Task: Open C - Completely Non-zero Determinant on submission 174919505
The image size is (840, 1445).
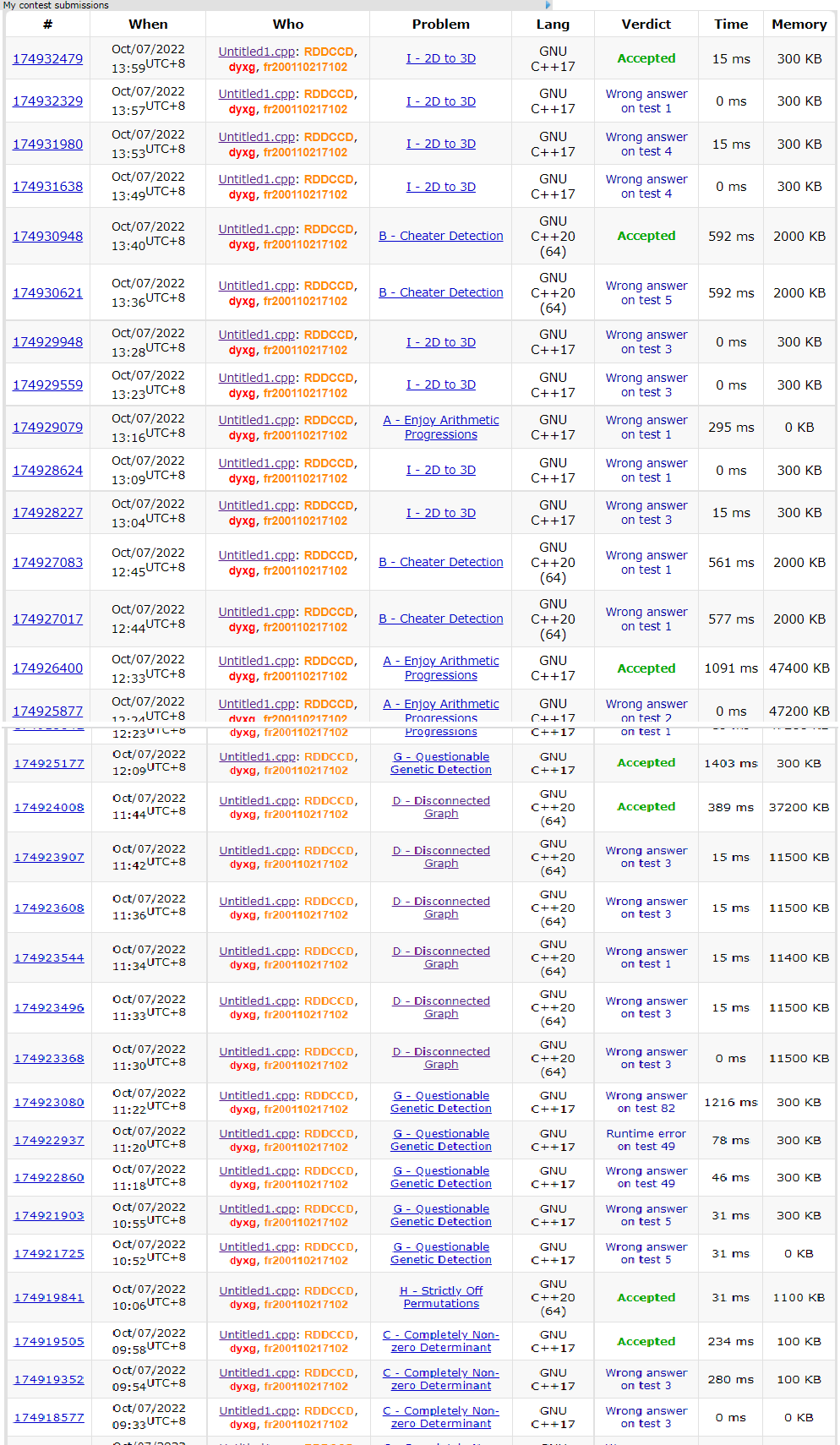Action: 440,1342
